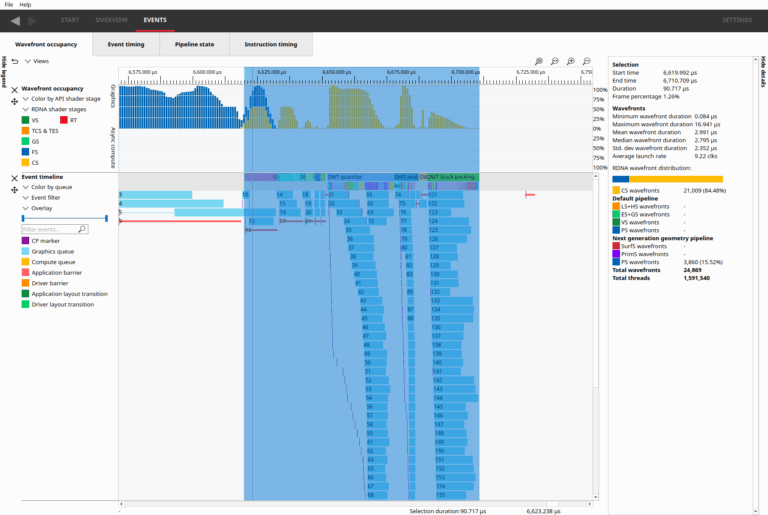The width and height of the screenshot is (768, 515).
Task: Click the orange TCS & TES swatch
Action: (25, 131)
